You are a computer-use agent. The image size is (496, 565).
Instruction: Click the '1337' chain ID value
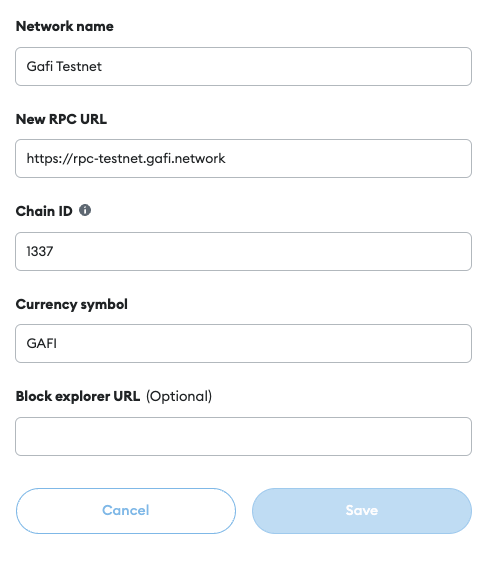[40, 252]
